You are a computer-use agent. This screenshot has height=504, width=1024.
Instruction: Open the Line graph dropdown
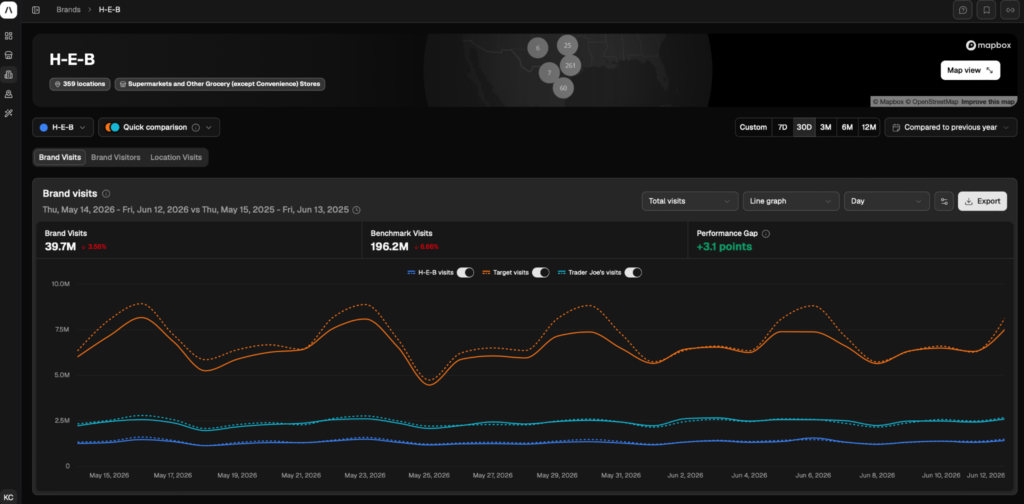(791, 201)
